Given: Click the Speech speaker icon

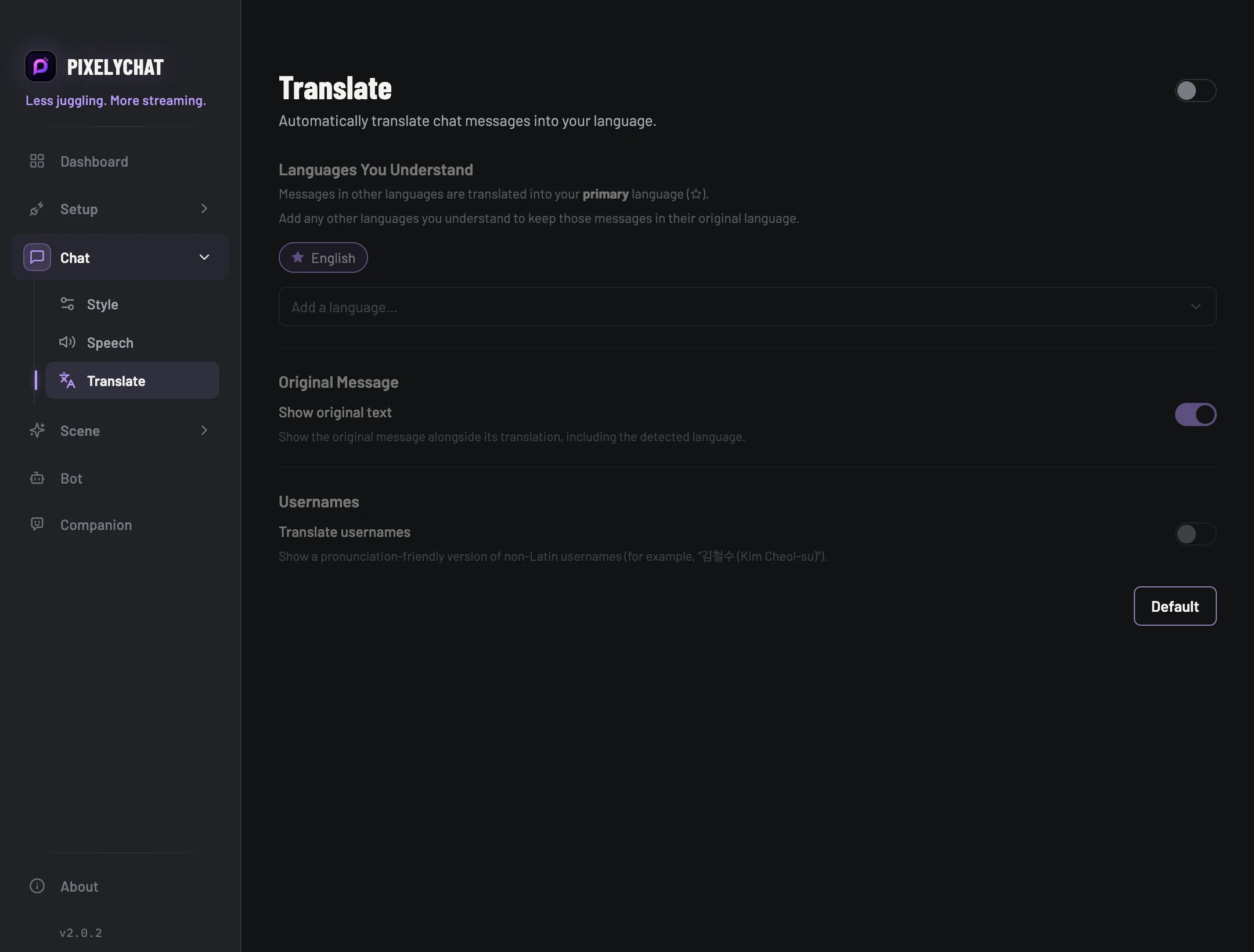Looking at the screenshot, I should click(67, 342).
